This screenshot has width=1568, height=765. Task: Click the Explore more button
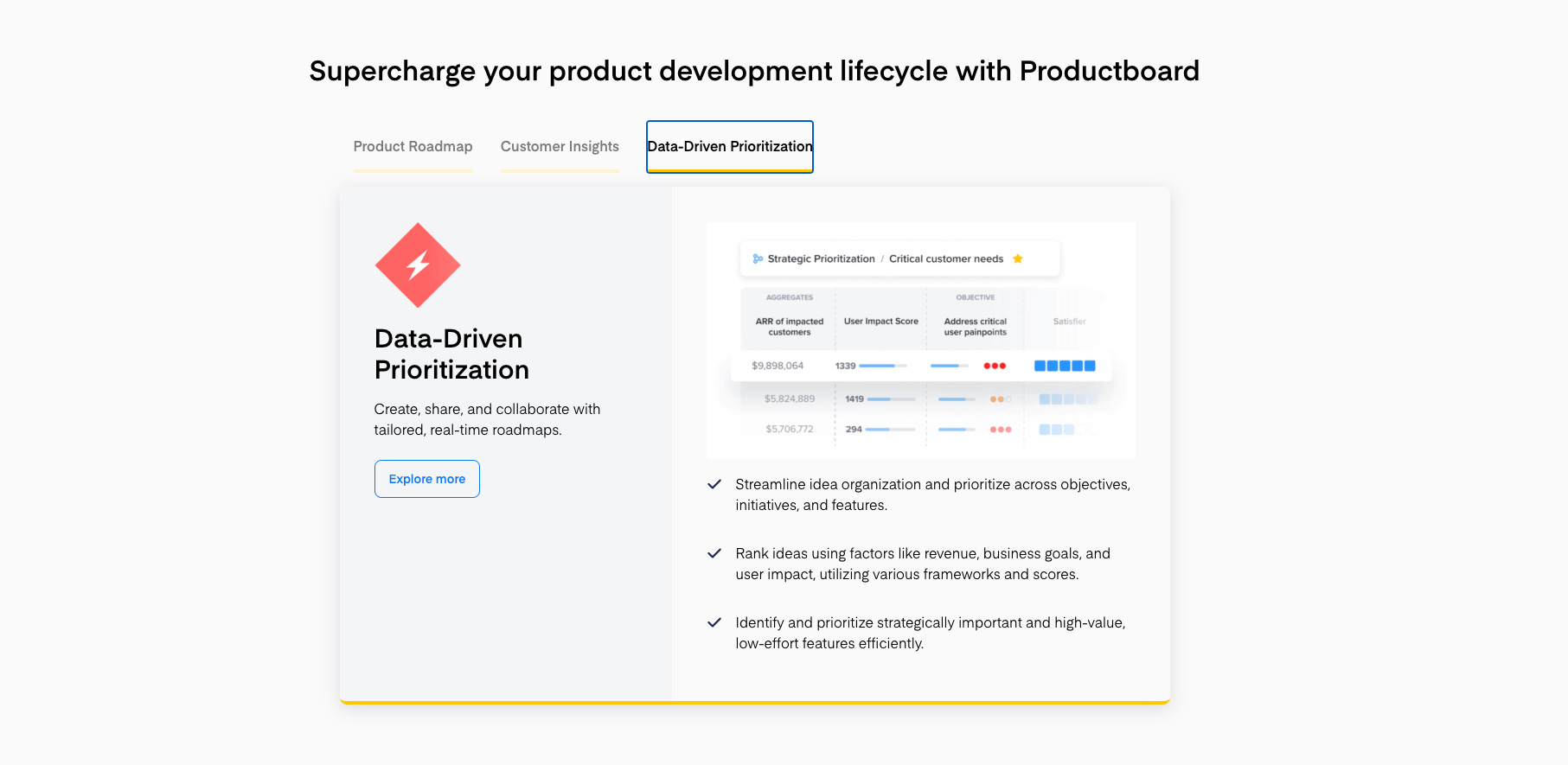427,479
